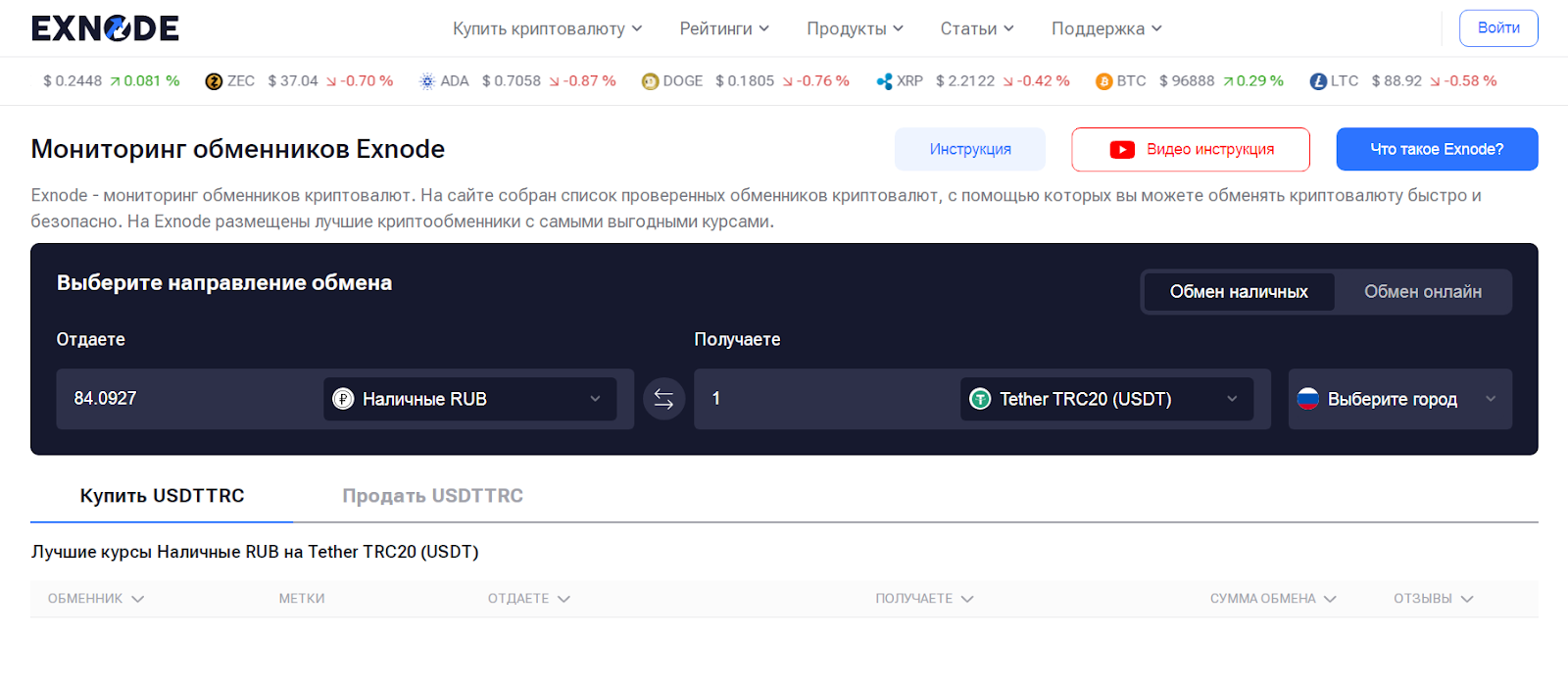Viewport: 1568px width, 688px height.
Task: Open Продукты menu
Action: tap(855, 28)
